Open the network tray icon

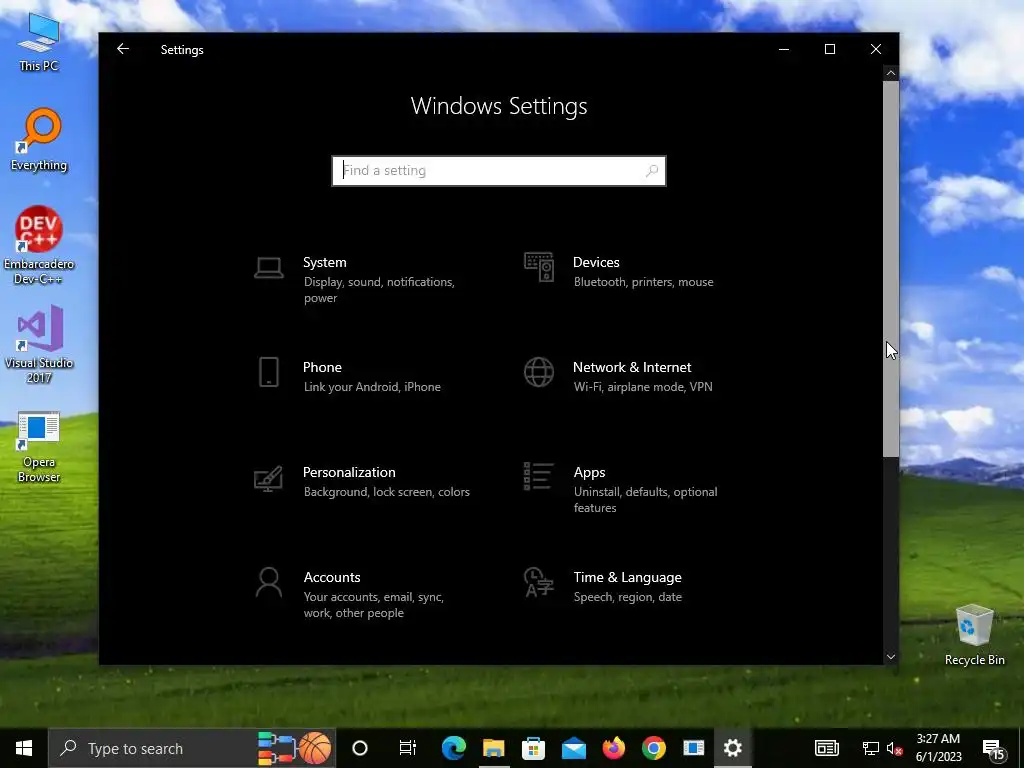point(871,748)
